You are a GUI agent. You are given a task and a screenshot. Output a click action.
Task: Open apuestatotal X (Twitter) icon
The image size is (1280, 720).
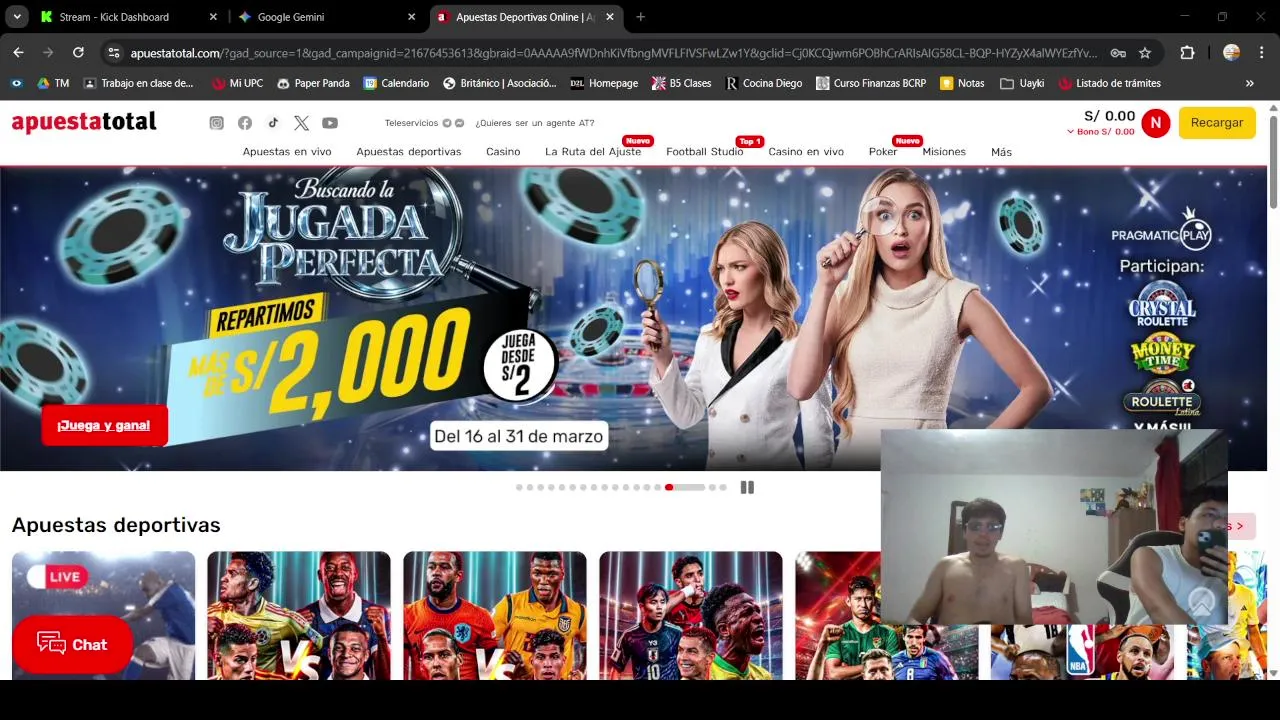[x=301, y=123]
